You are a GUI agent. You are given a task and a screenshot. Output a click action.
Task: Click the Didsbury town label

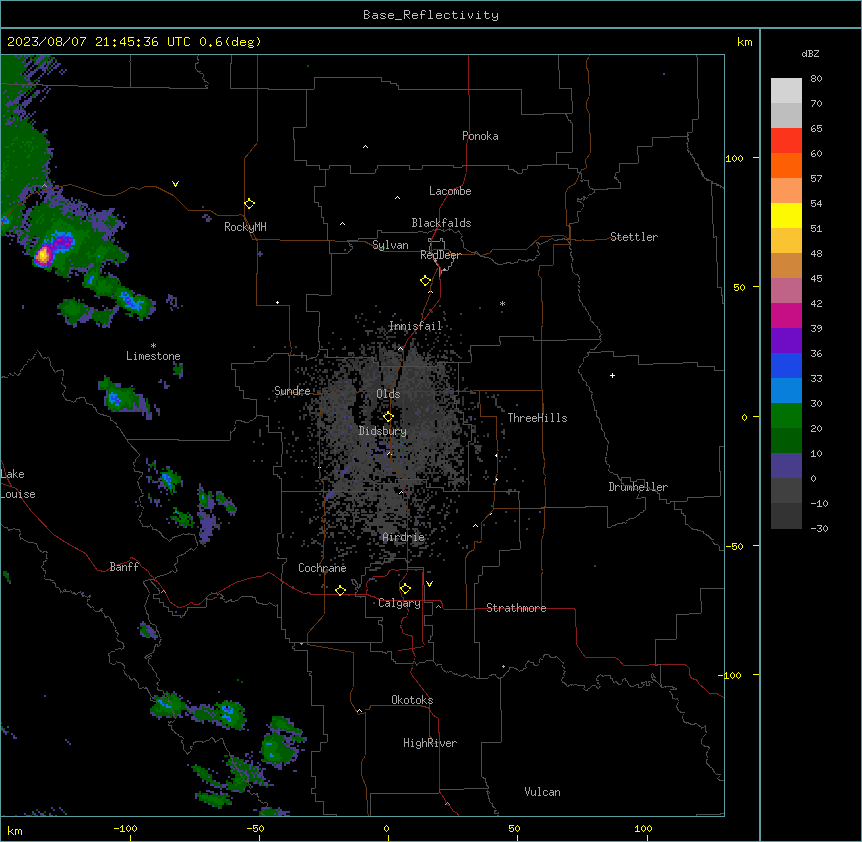click(383, 431)
